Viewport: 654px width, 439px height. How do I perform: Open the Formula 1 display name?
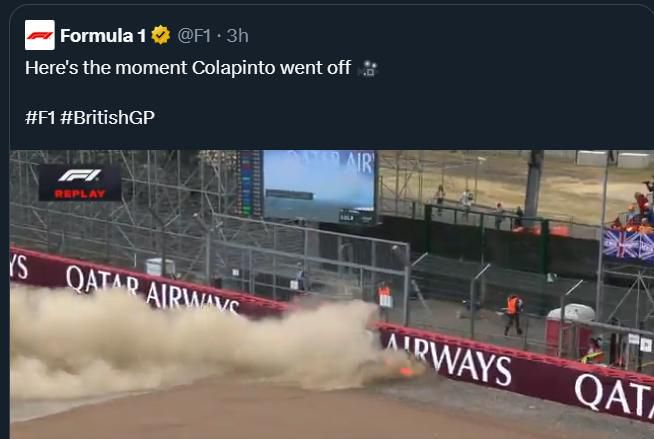tap(103, 35)
